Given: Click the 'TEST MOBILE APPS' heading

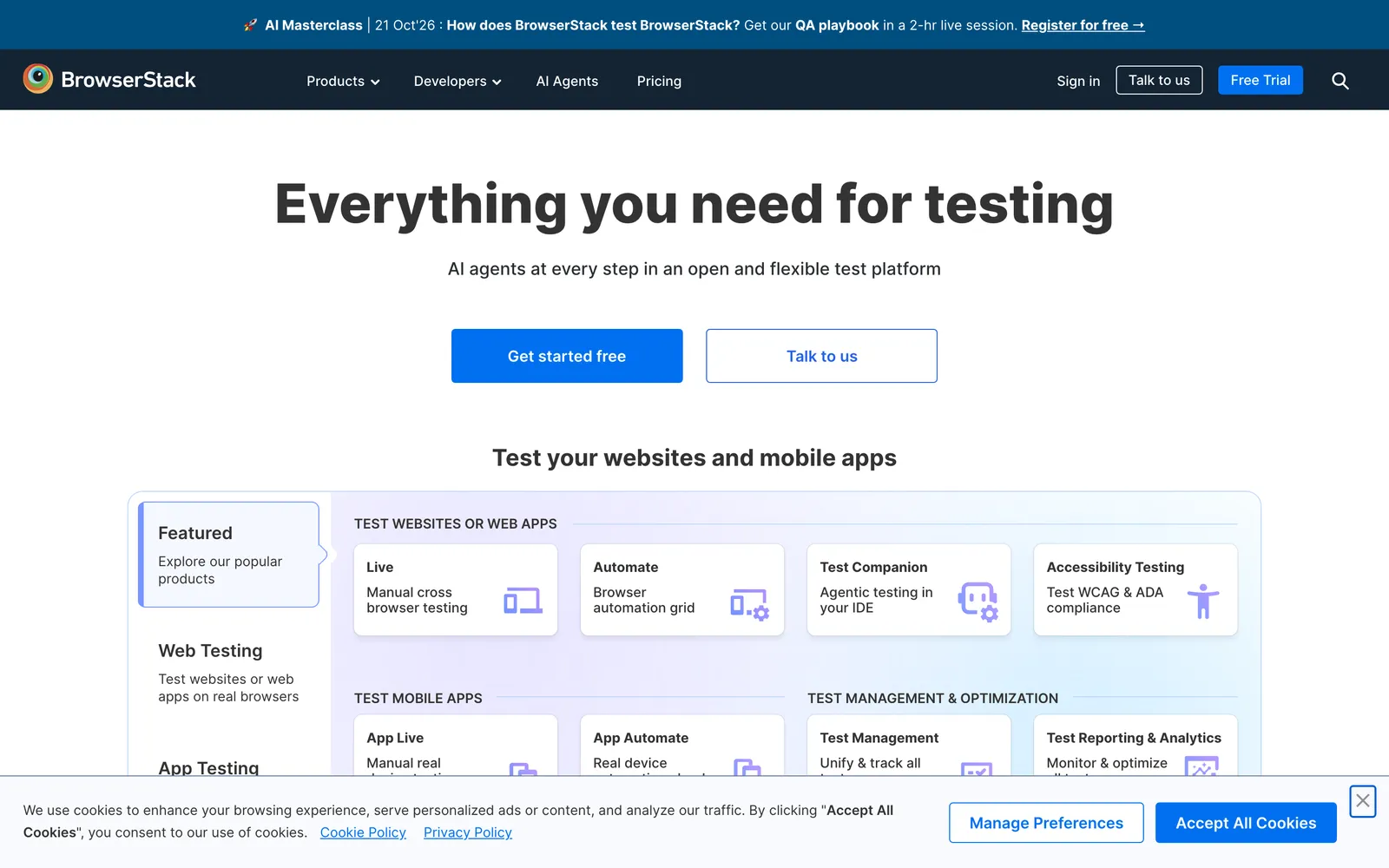Looking at the screenshot, I should click(418, 698).
